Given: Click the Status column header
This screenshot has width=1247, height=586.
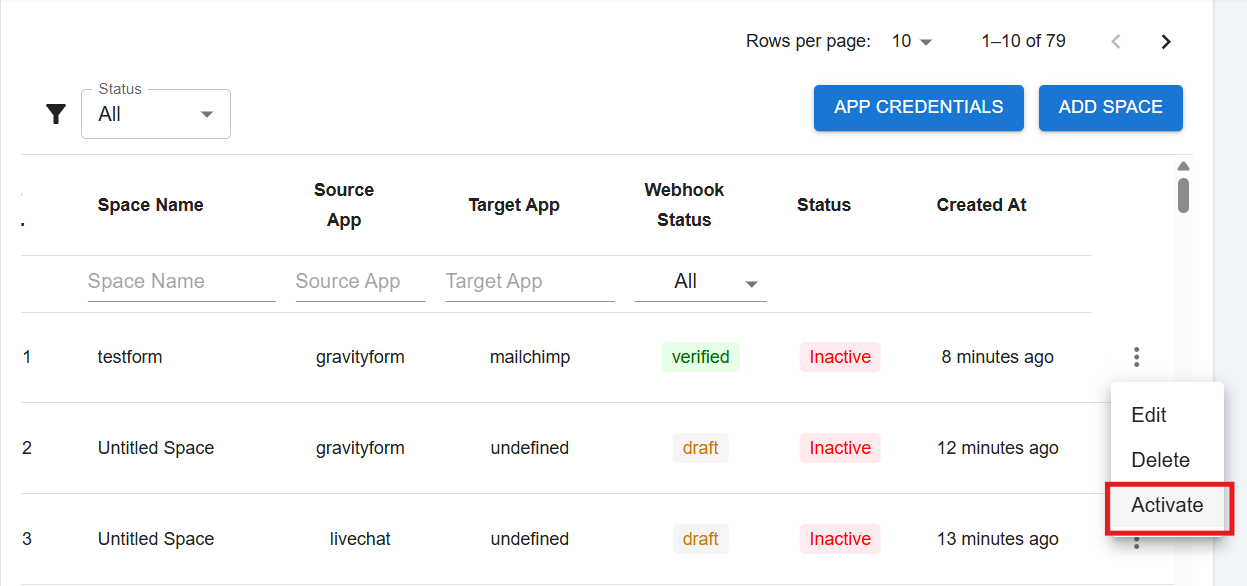Looking at the screenshot, I should [824, 205].
